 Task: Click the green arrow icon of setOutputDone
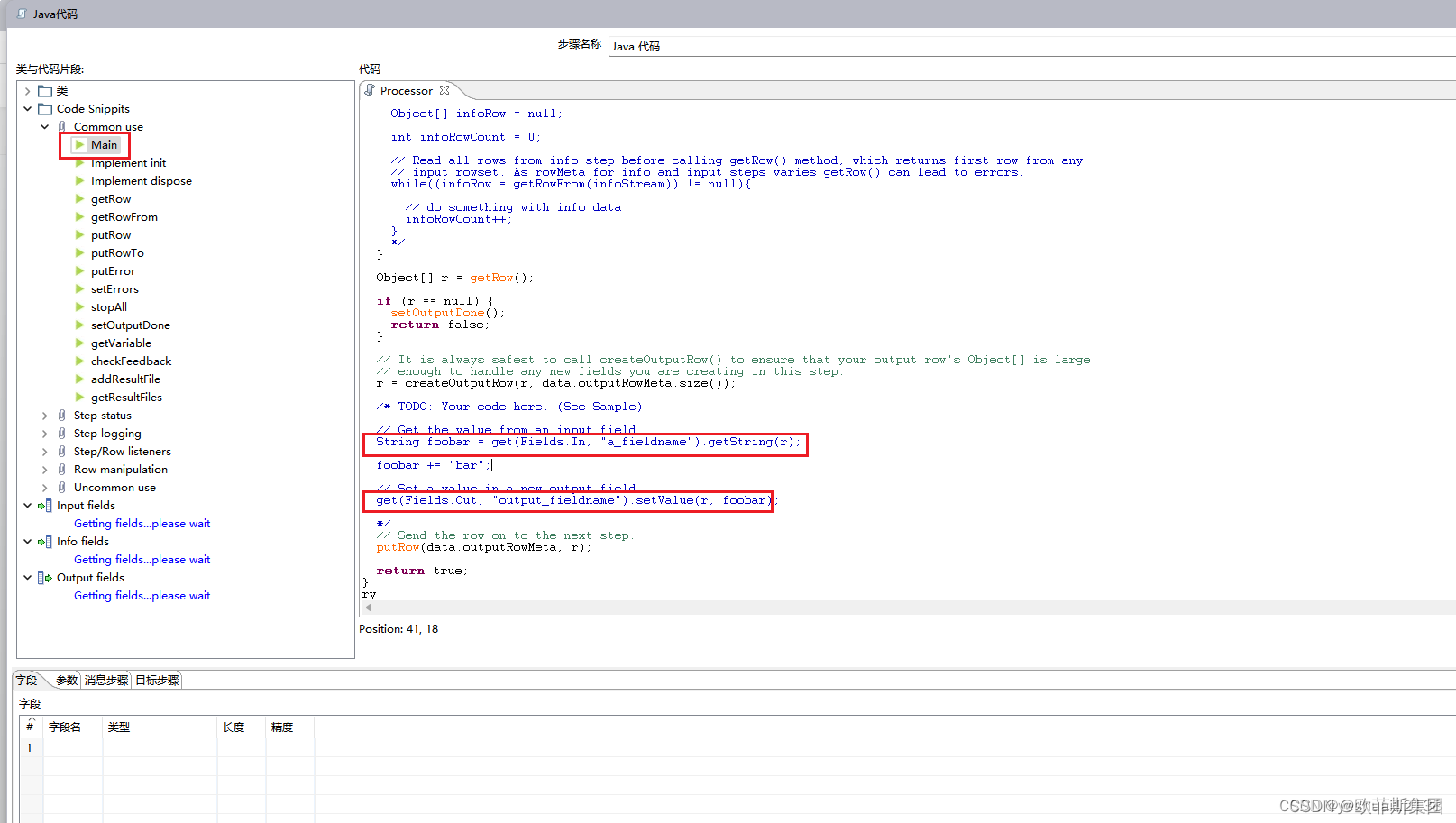pyautogui.click(x=79, y=325)
